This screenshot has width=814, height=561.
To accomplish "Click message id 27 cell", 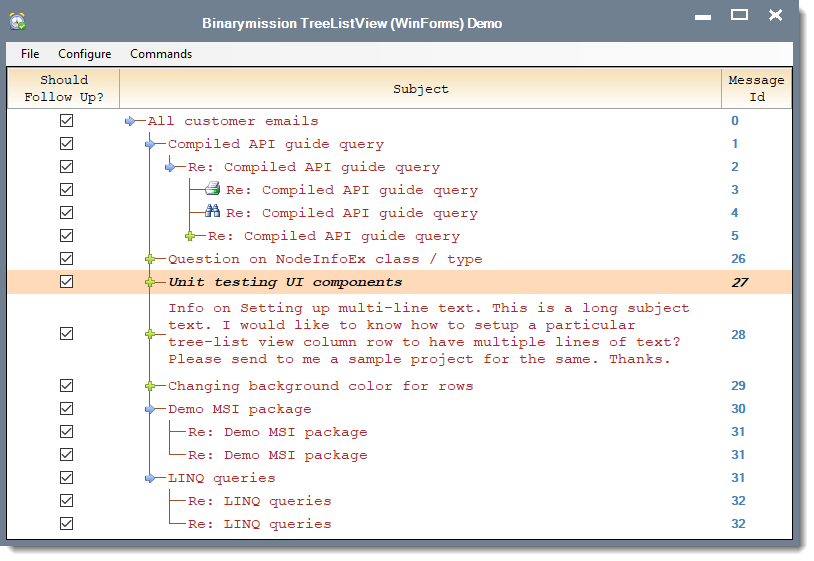I will point(740,282).
